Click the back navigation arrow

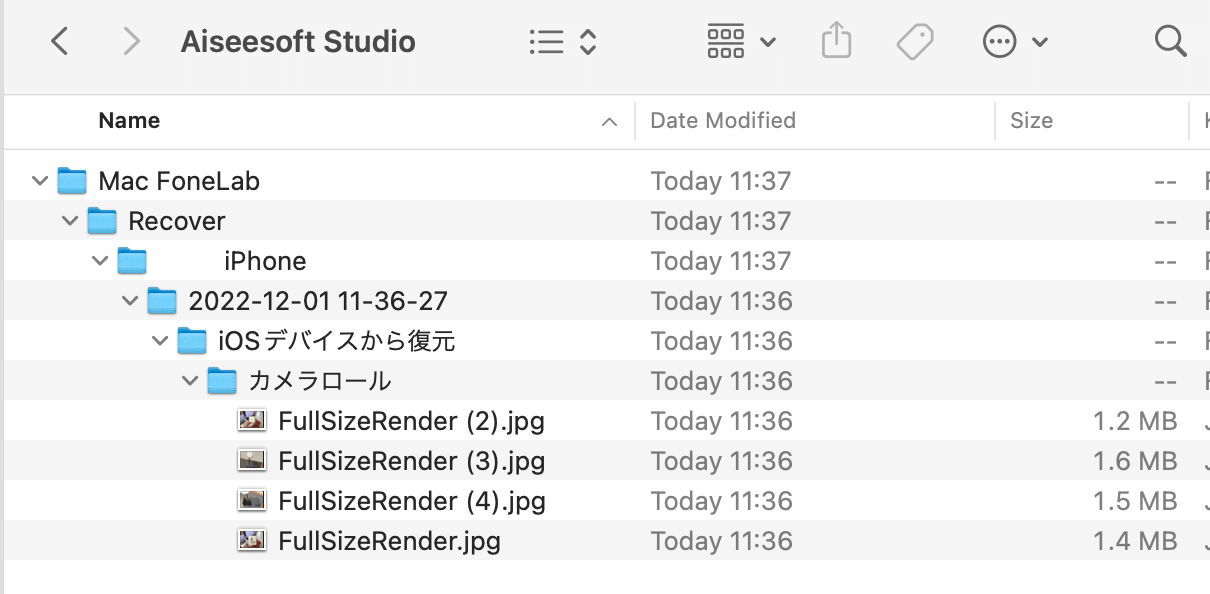(60, 41)
